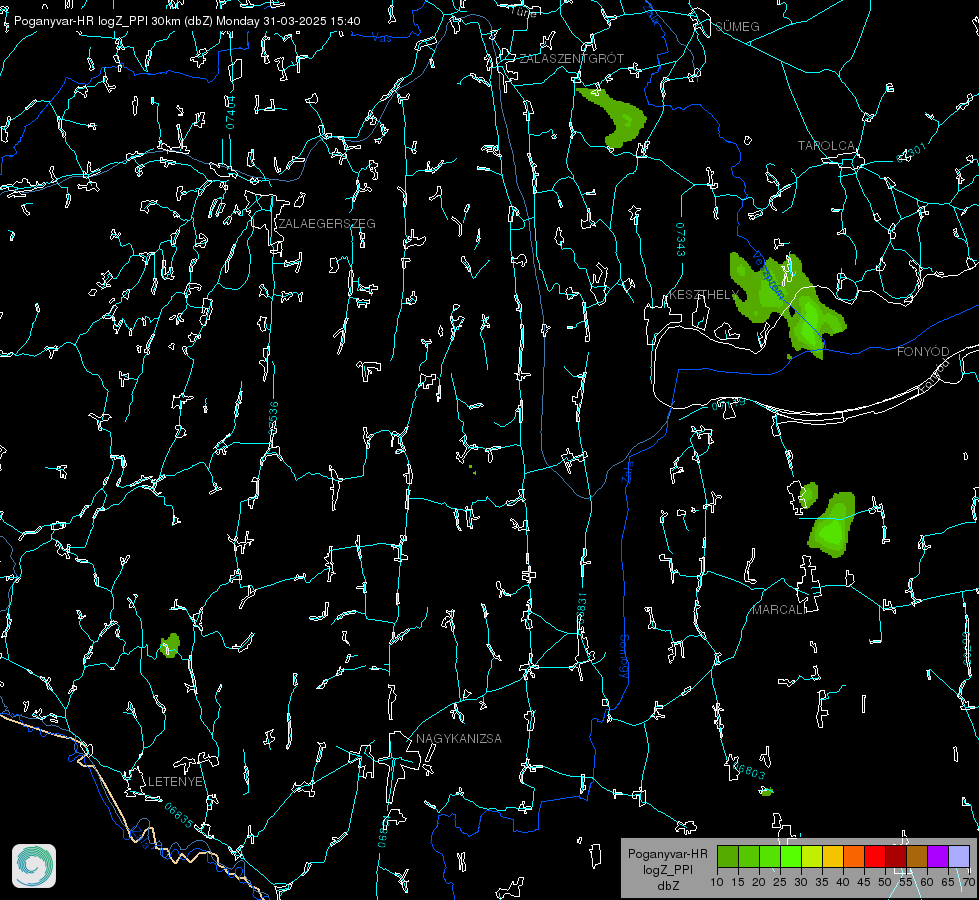Select the 10–15 dBZ dark green swatch

728,856
